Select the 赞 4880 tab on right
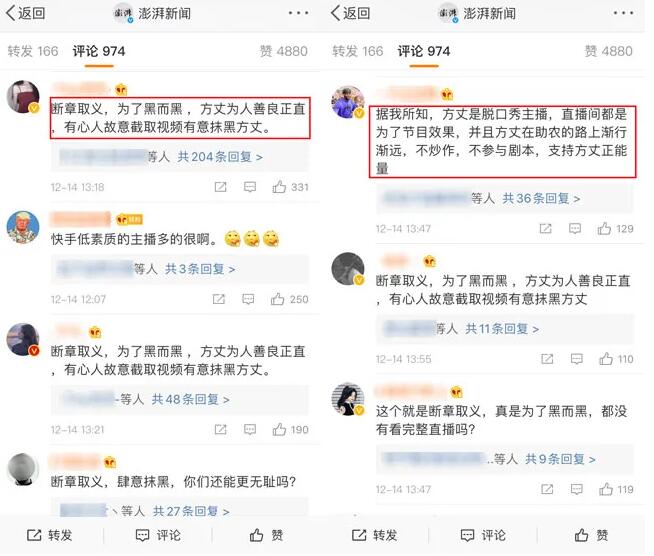This screenshot has height=556, width=654. pos(609,51)
